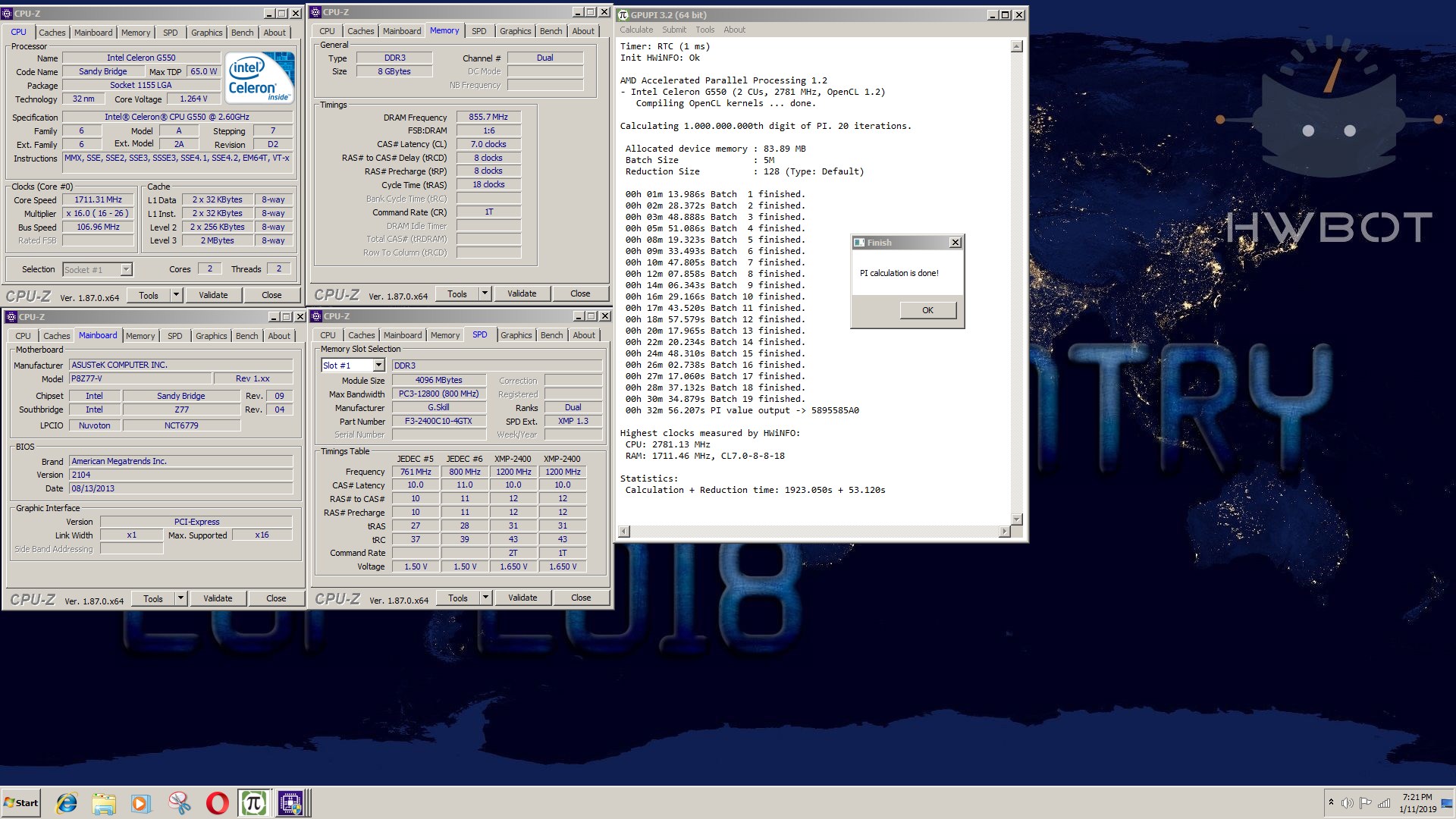Close the Finish dialog with X
The height and width of the screenshot is (819, 1456).
click(955, 243)
